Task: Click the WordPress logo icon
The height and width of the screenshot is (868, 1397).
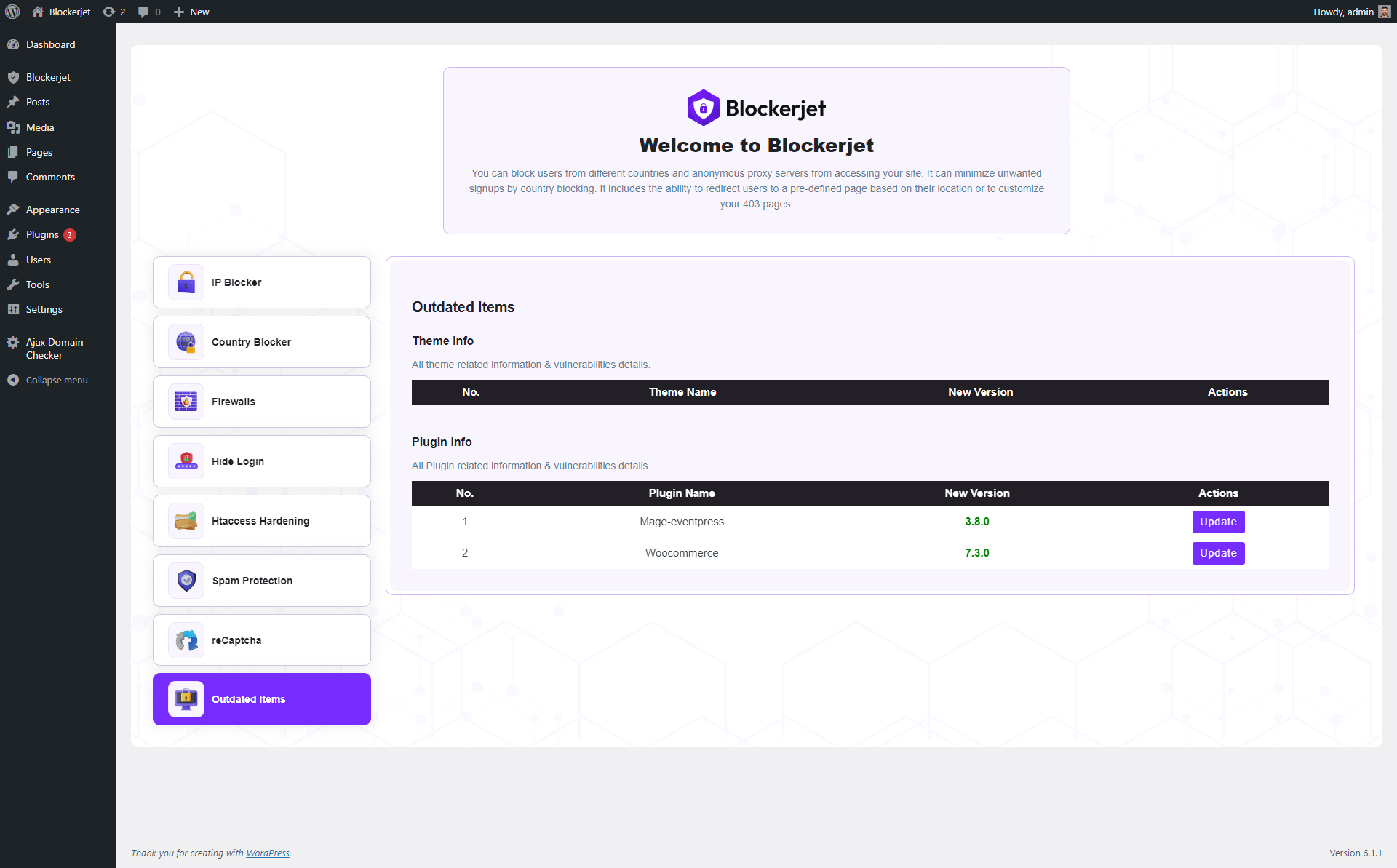Action: 13,11
